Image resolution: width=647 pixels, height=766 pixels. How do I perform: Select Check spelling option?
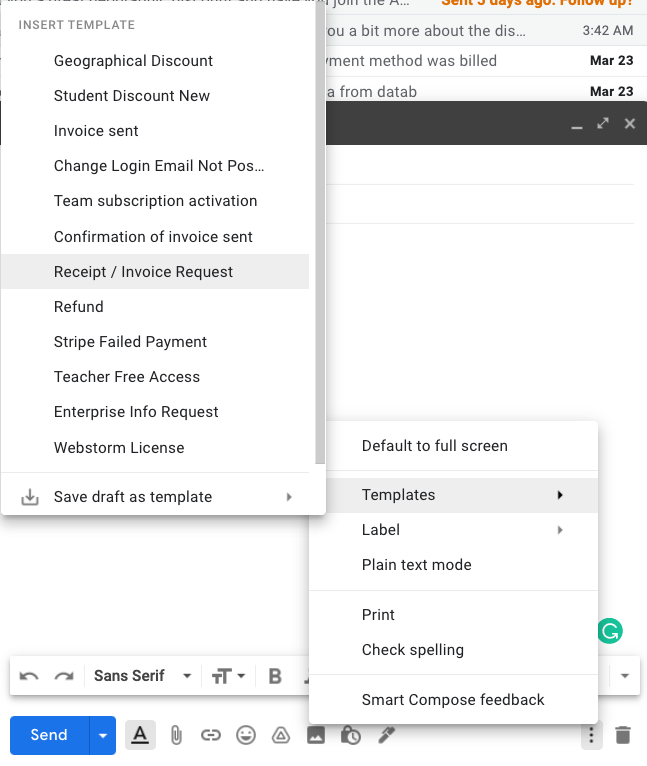[x=453, y=650]
